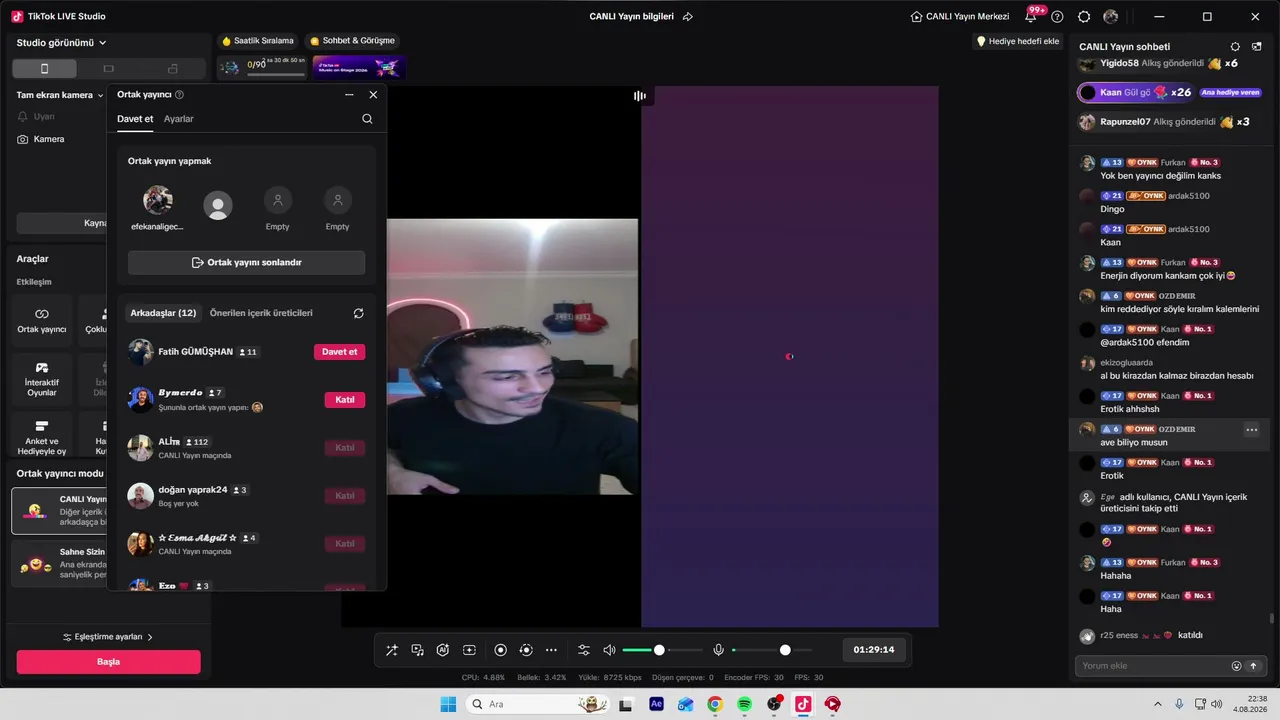The image size is (1280, 720).
Task: Share CANLI Yayın bilgileri arrow icon
Action: tap(688, 17)
